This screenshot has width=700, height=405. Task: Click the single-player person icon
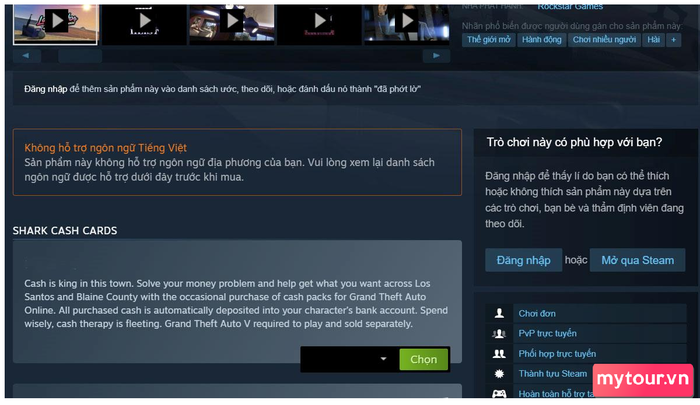click(499, 313)
